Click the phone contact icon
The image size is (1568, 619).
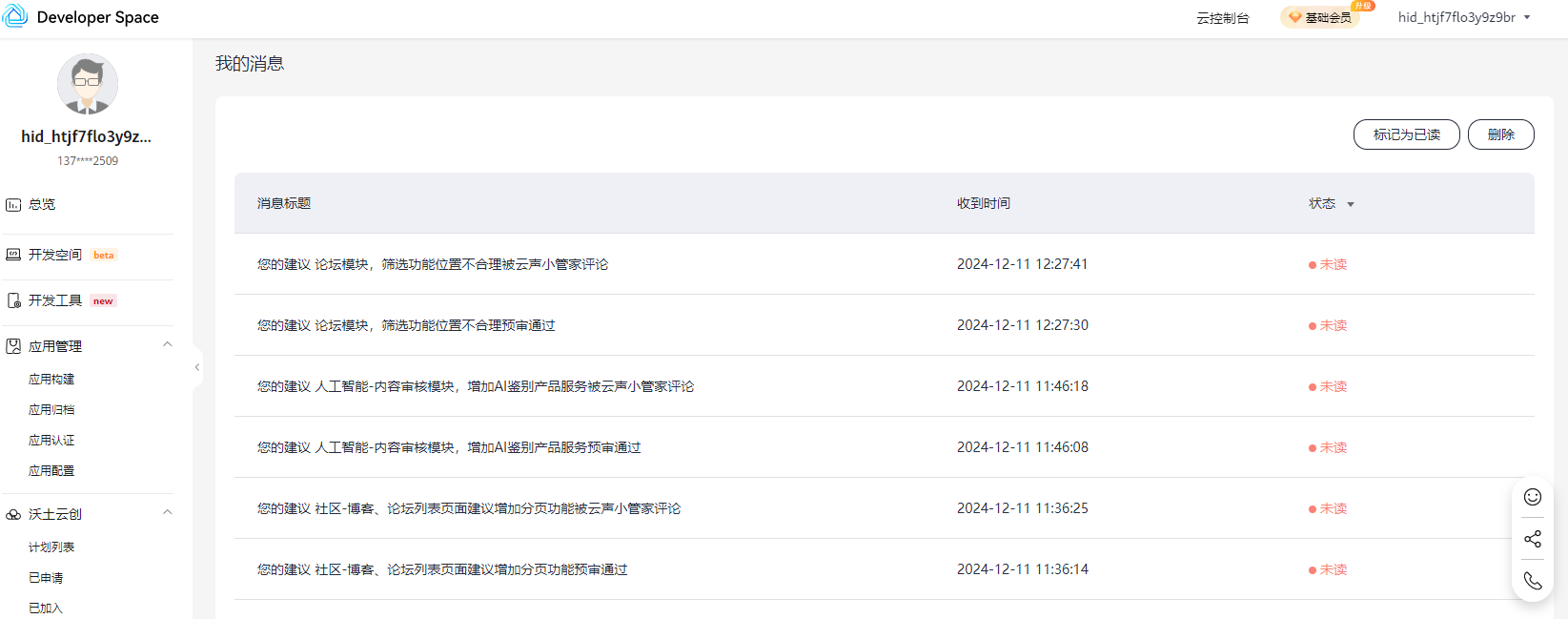pos(1533,581)
